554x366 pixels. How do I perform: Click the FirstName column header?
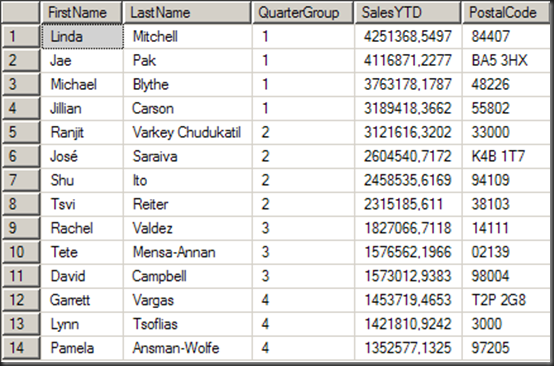click(82, 13)
